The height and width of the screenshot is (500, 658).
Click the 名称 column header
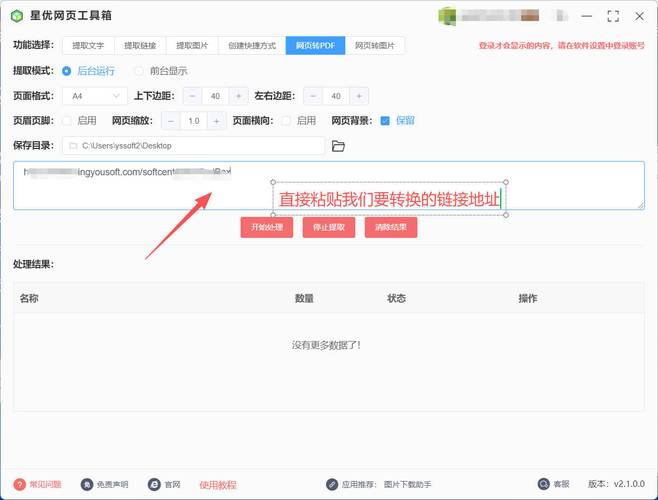click(29, 298)
